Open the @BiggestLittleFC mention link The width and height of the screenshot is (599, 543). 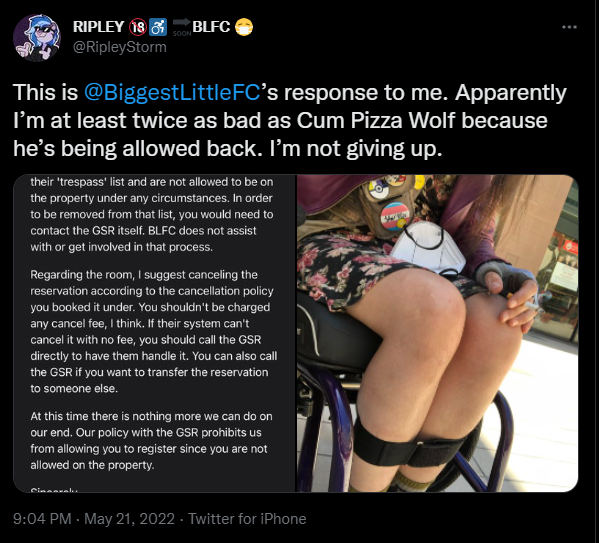[x=172, y=93]
